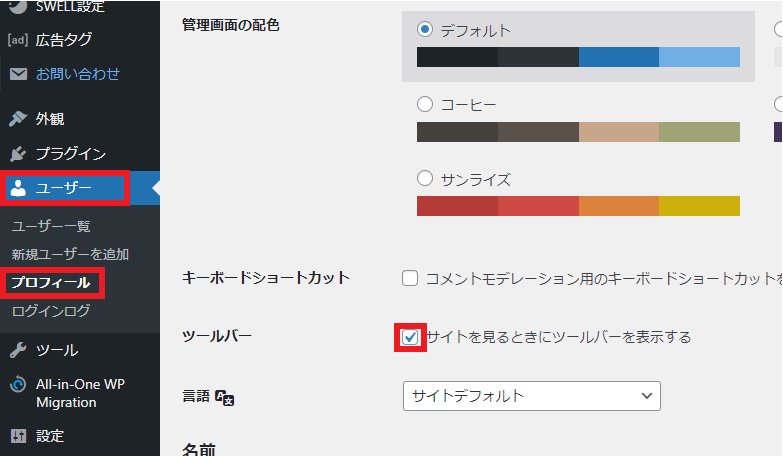783x457 pixels.
Task: Enable keyboard shortcuts checkbox for comment moderation
Action: [x=410, y=278]
